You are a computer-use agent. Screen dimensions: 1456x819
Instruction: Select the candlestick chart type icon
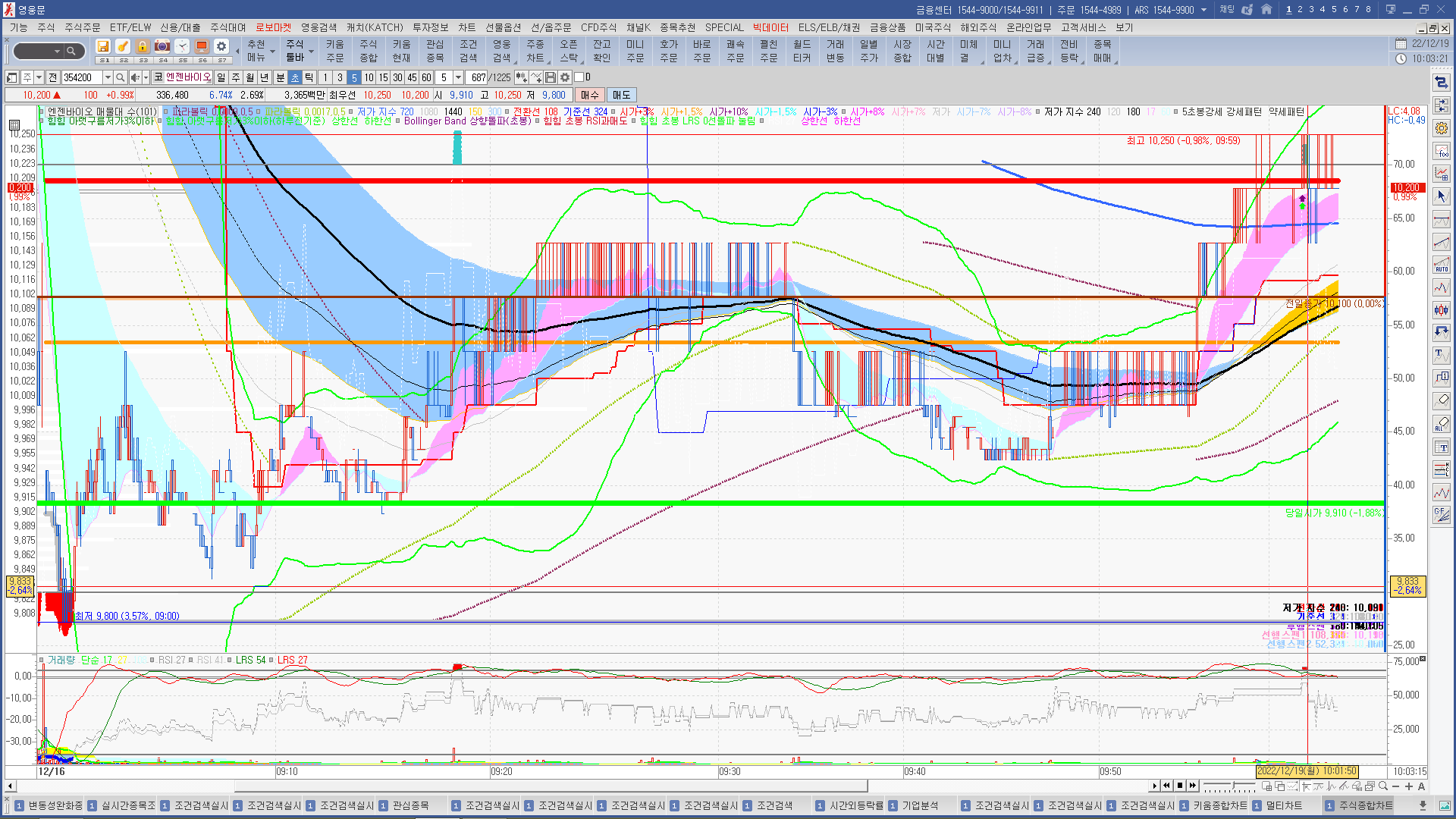tap(1442, 309)
